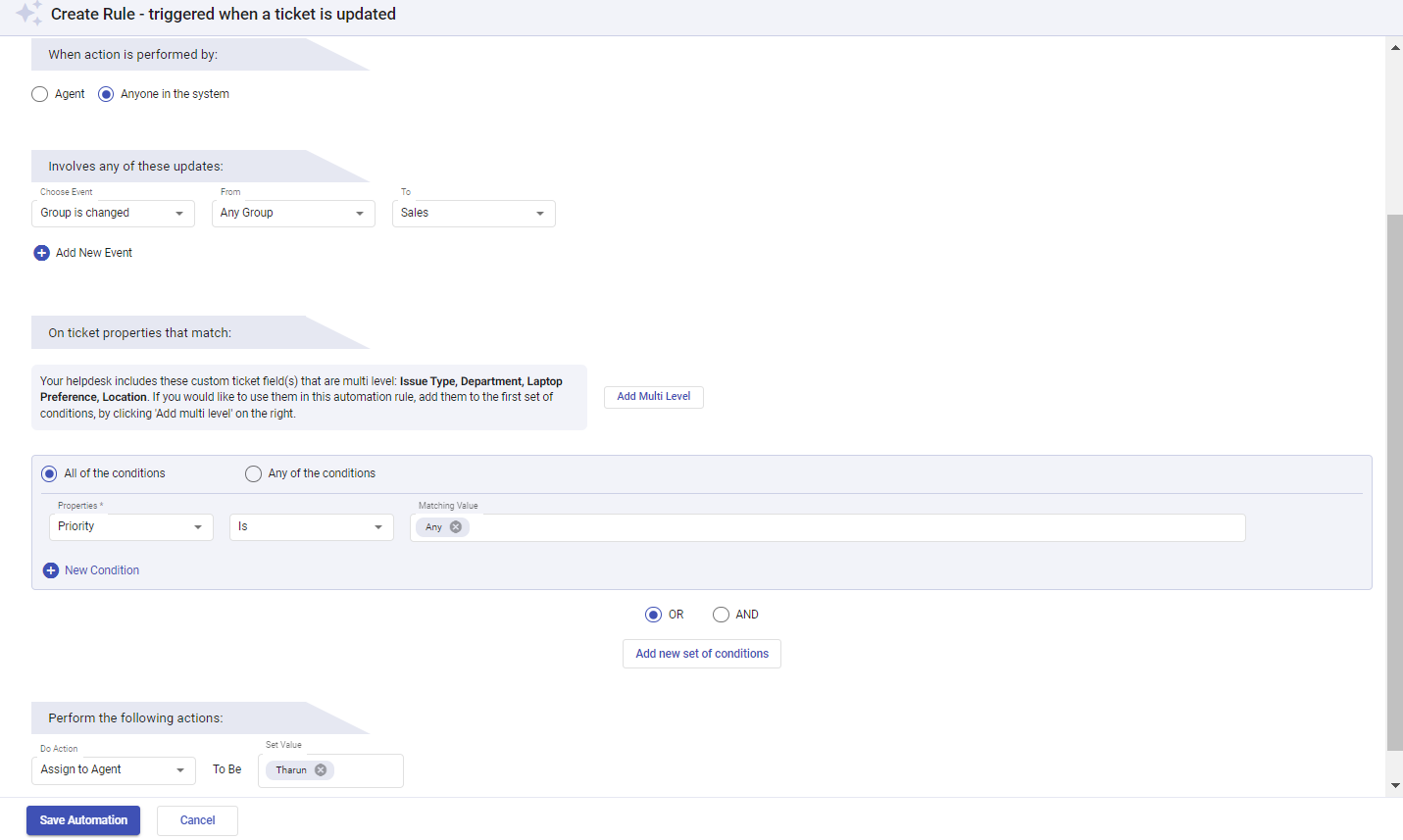1403x840 pixels.
Task: Save the automation rule
Action: (x=83, y=820)
